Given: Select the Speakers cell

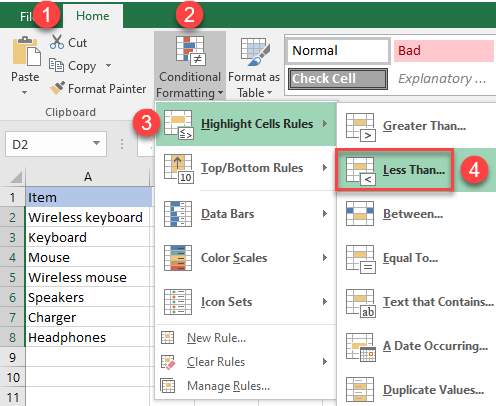Looking at the screenshot, I should (88, 297).
